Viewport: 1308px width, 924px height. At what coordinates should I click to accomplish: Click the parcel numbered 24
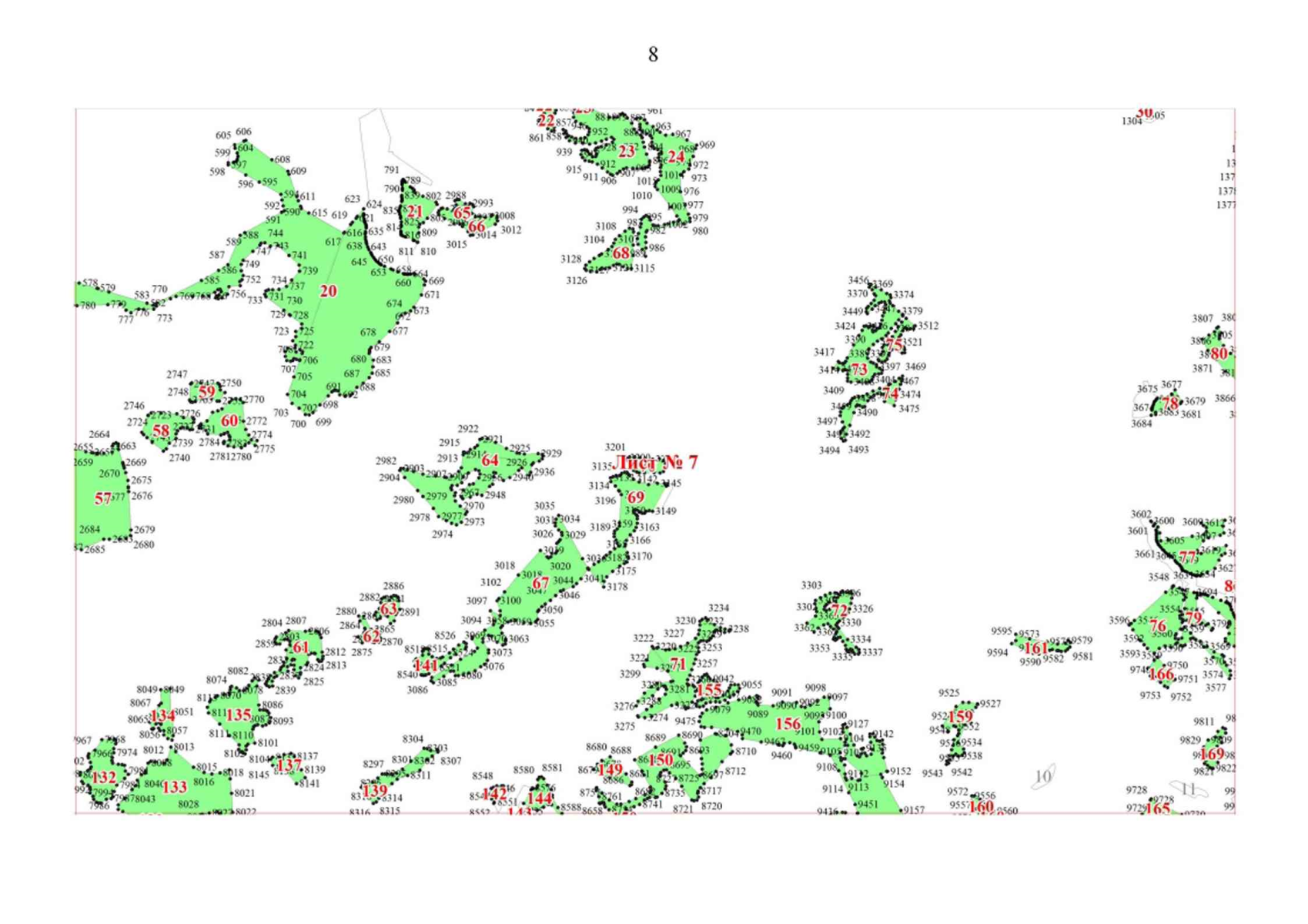point(676,157)
